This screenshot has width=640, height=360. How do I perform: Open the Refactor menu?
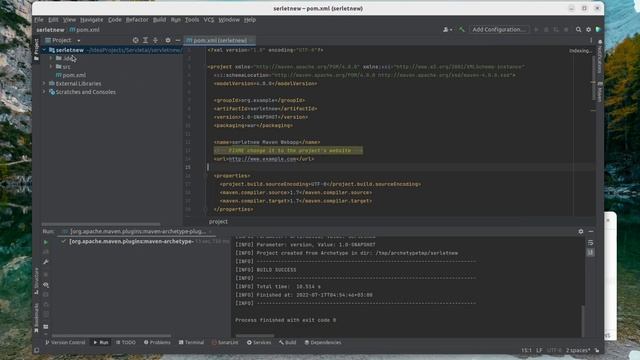pyautogui.click(x=137, y=20)
